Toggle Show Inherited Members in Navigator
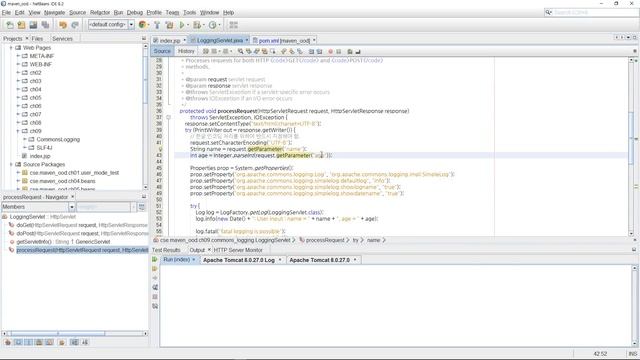This screenshot has width=640, height=360. [8, 342]
